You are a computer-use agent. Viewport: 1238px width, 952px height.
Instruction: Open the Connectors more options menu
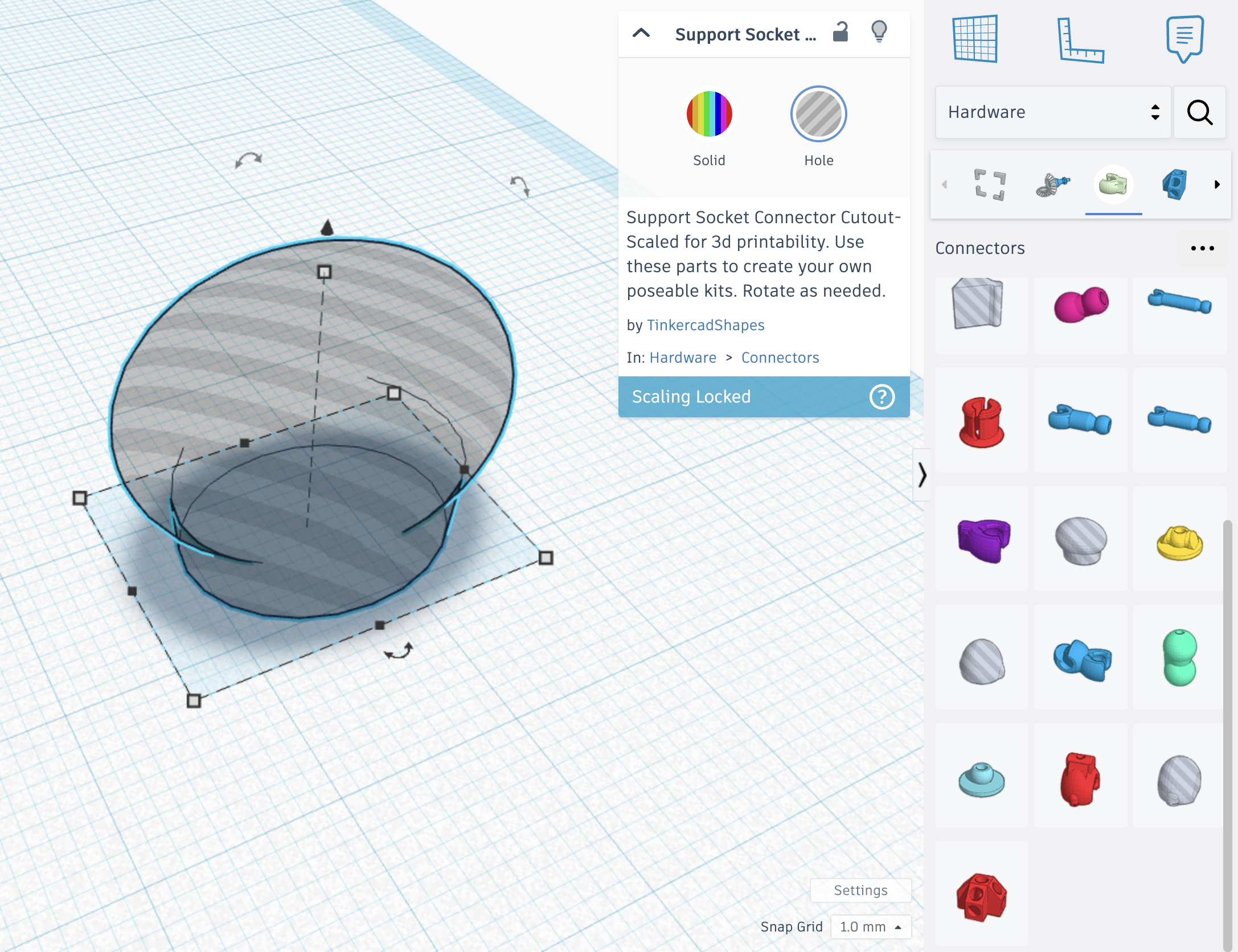click(1203, 248)
